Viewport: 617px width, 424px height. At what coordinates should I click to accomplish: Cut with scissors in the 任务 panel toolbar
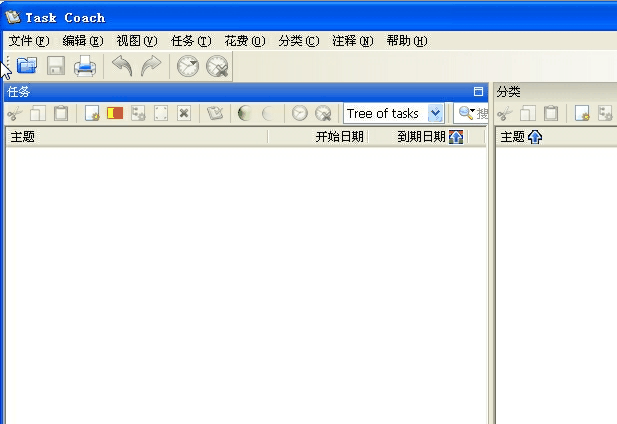[15, 114]
